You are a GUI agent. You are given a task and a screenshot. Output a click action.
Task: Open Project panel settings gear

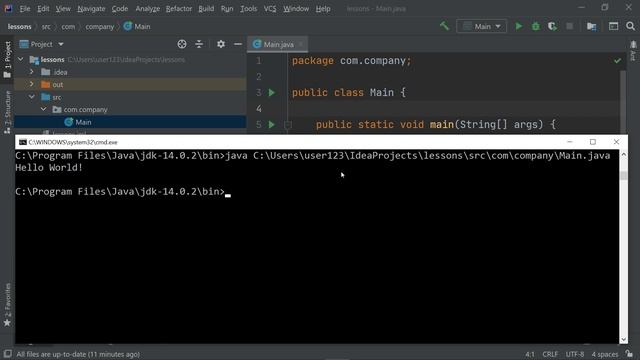[x=221, y=44]
